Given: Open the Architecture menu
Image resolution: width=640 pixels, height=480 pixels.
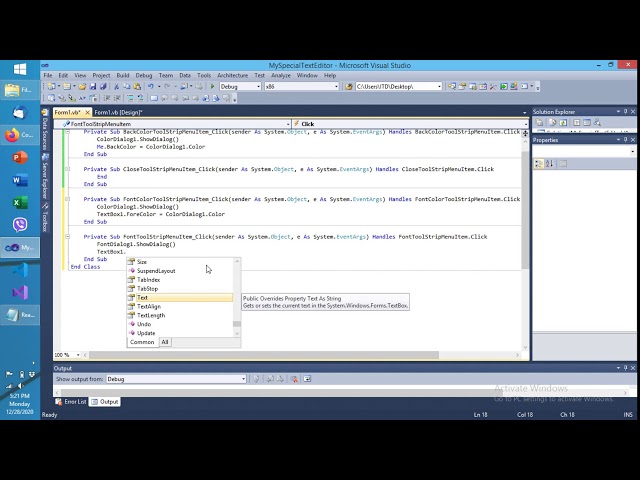Looking at the screenshot, I should [233, 76].
